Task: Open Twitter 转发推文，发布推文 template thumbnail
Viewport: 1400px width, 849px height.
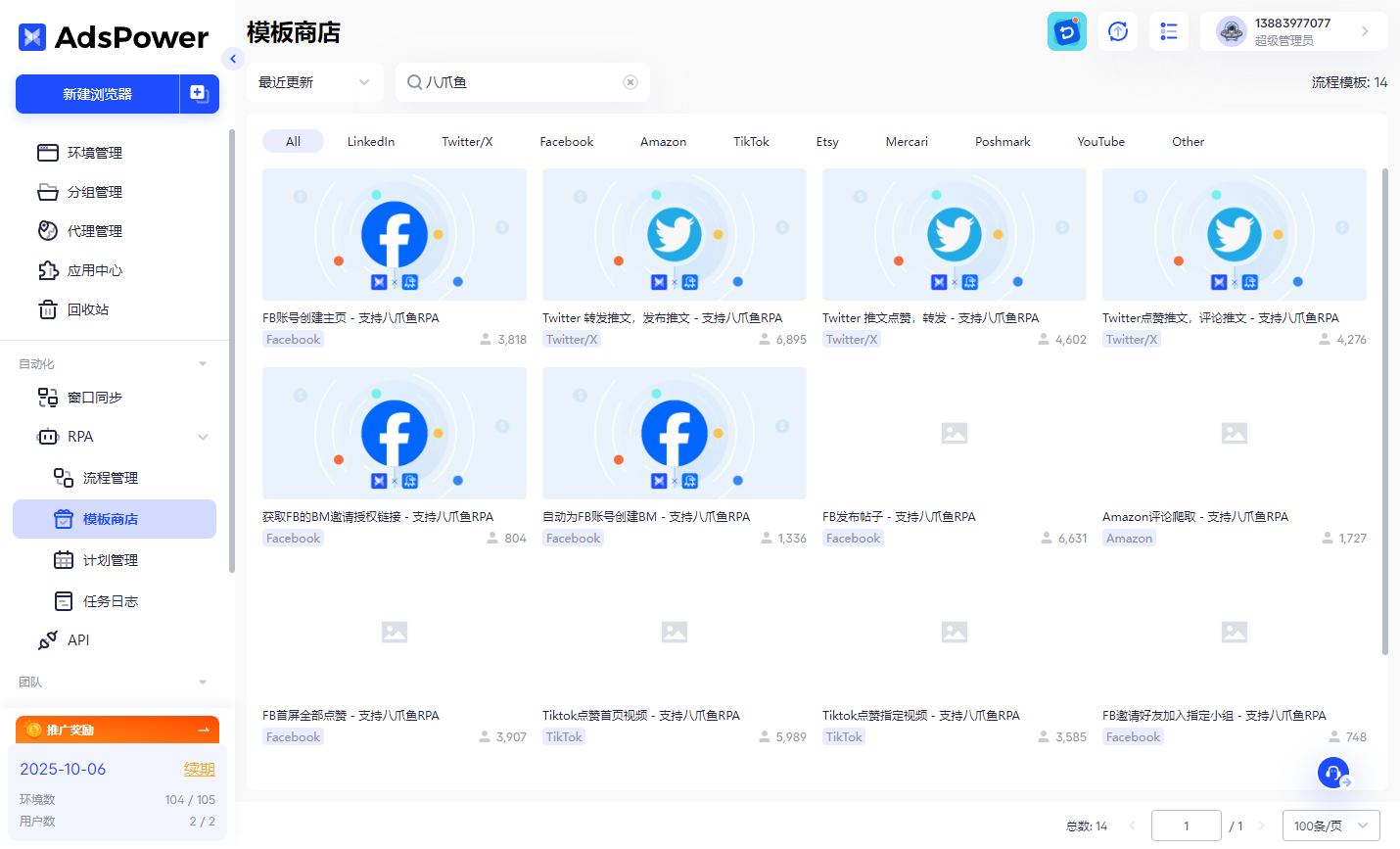Action: click(x=675, y=234)
